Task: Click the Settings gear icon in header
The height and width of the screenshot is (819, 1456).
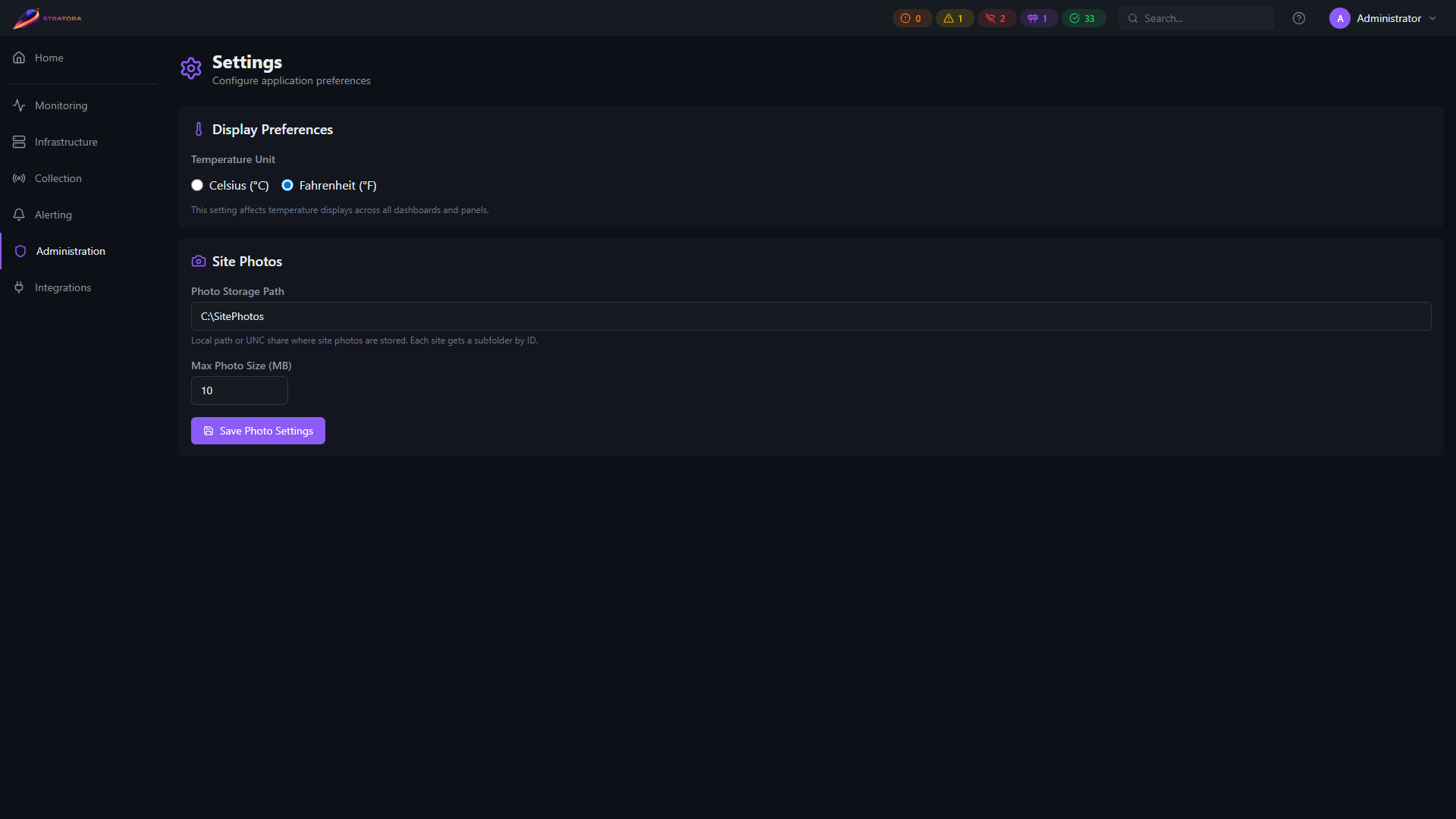Action: 191,68
